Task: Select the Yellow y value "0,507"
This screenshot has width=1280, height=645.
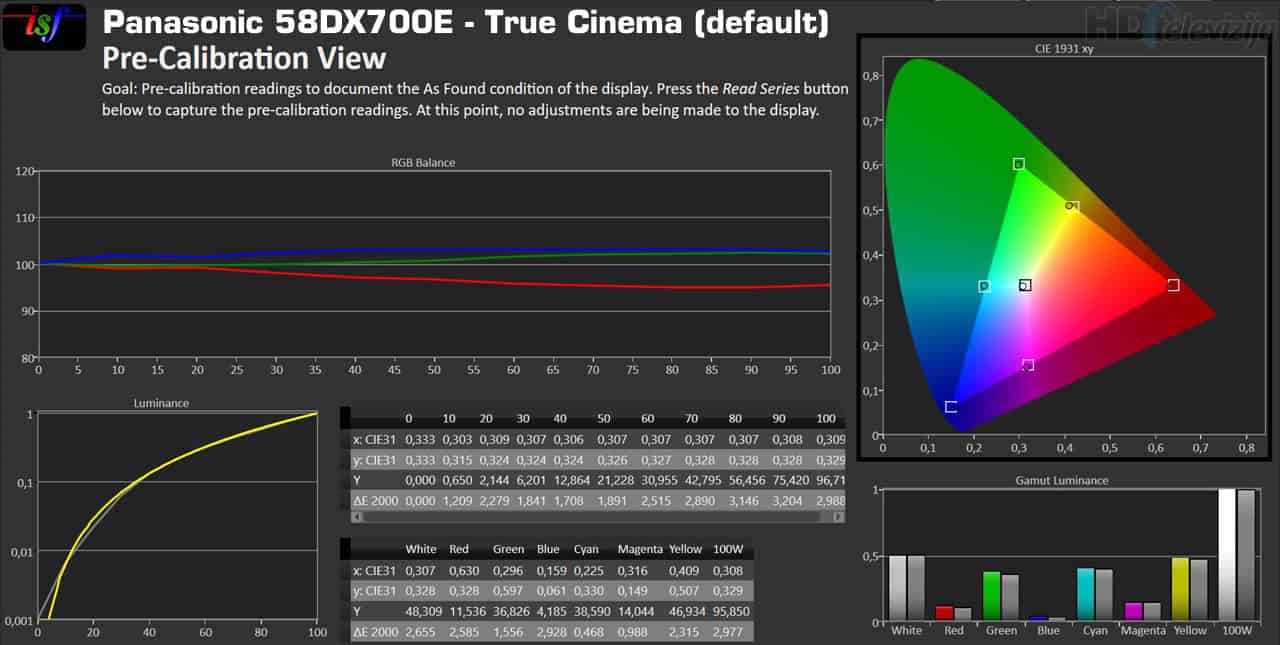Action: 686,591
